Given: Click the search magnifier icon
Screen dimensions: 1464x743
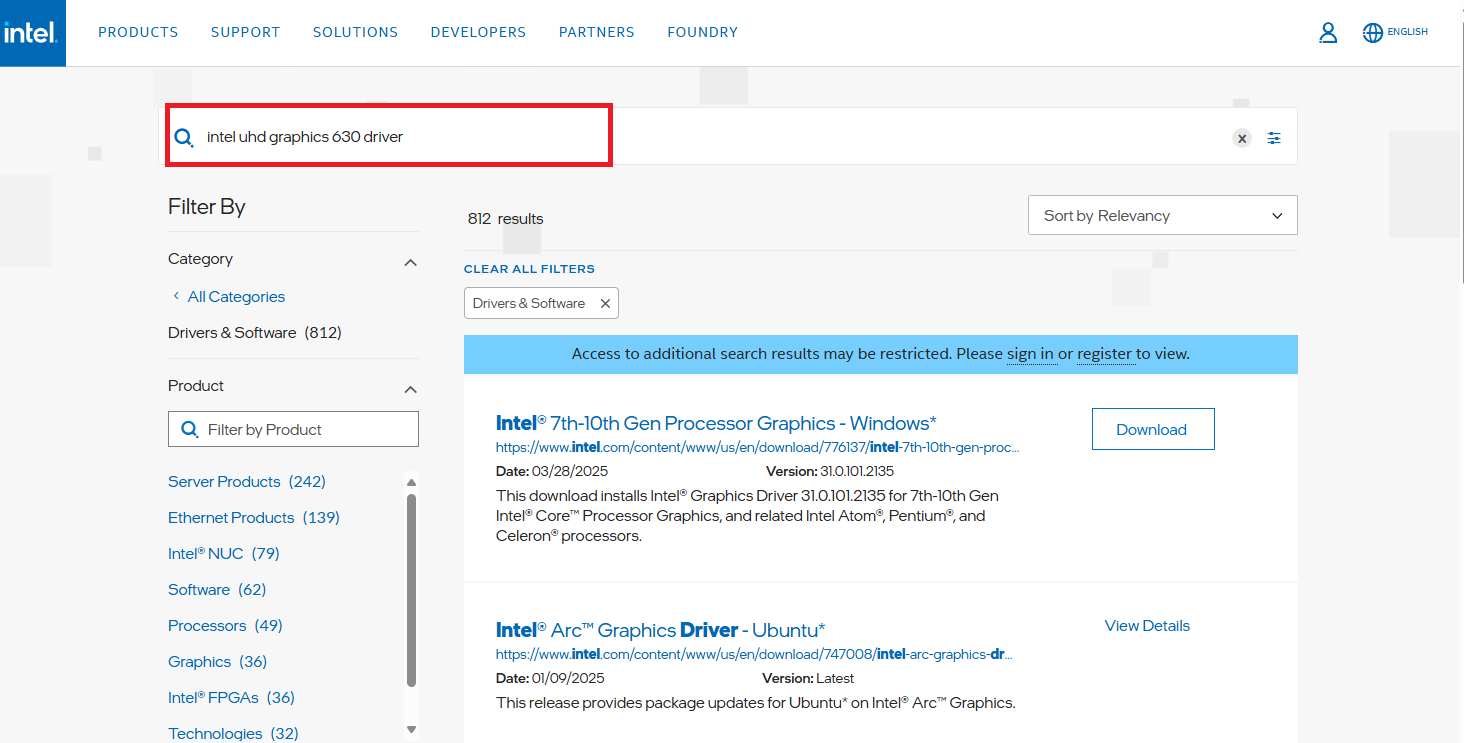Looking at the screenshot, I should click(184, 138).
